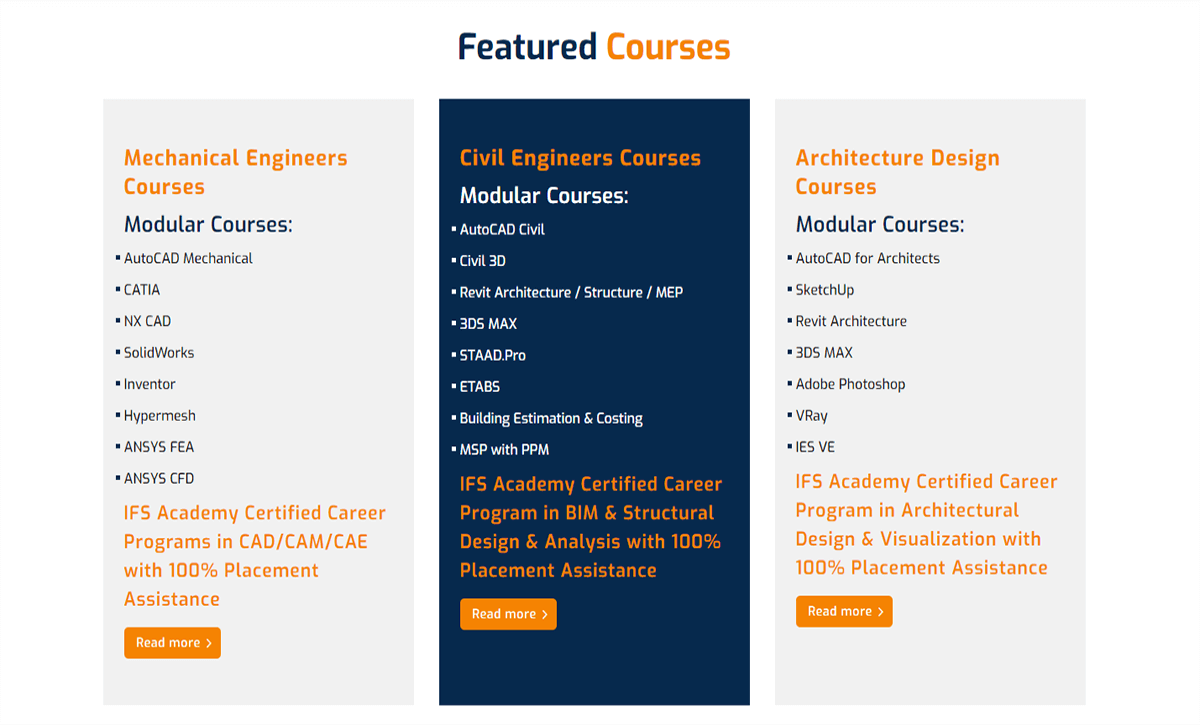Select ETABS course item
The height and width of the screenshot is (725, 1200).
(480, 387)
